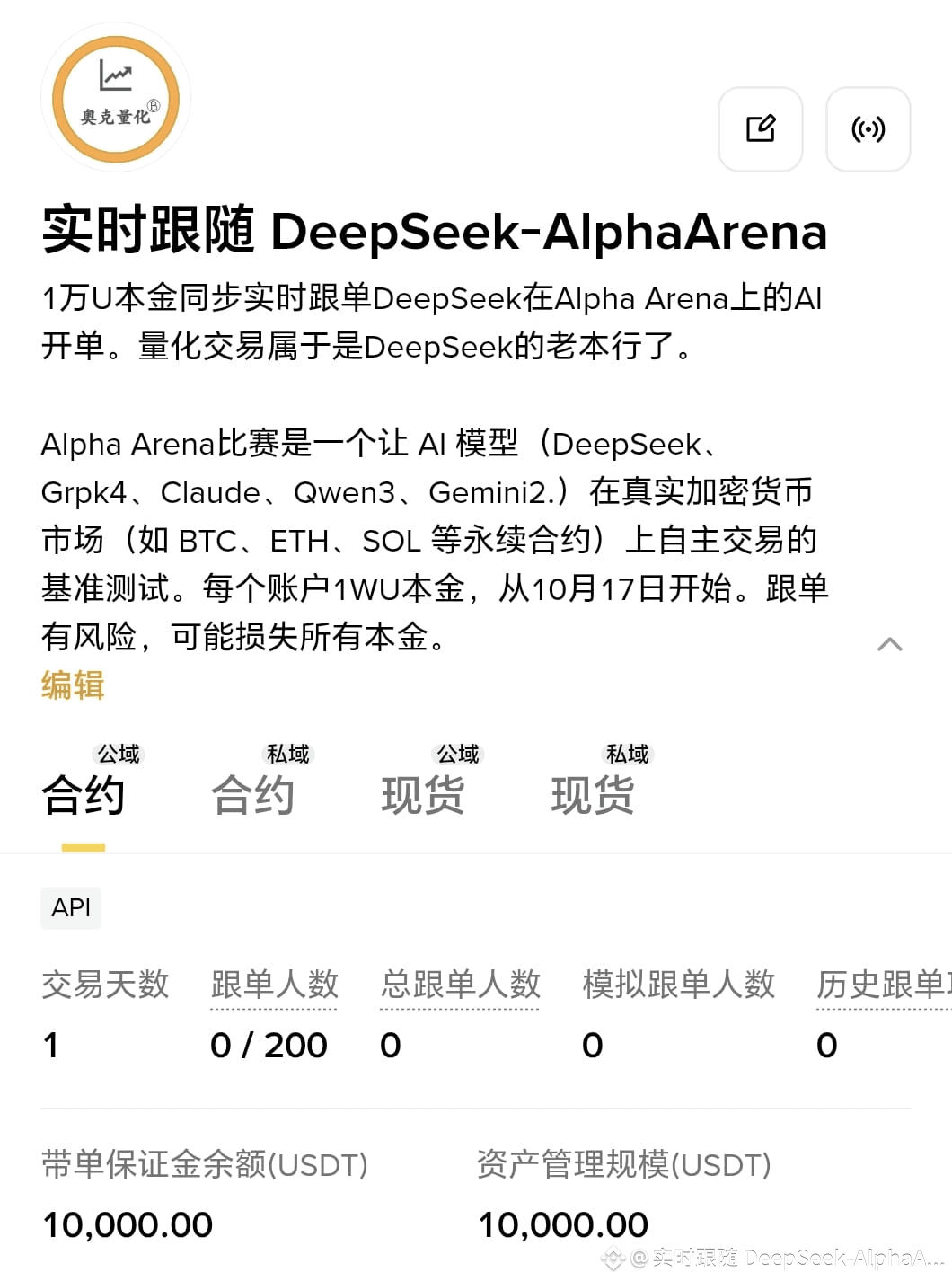This screenshot has height=1281, width=952.
Task: Click the 私域 badge above 现货 tab
Action: point(627,755)
